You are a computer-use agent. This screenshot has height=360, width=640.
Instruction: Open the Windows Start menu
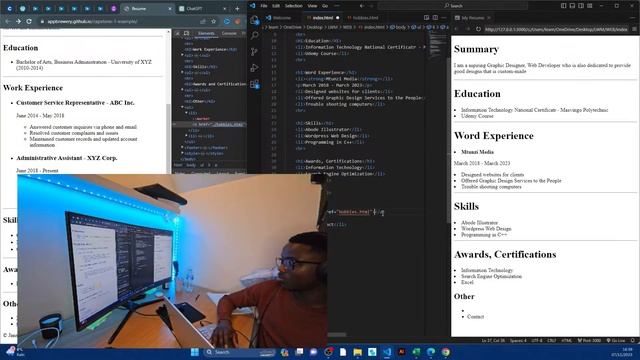[195, 352]
